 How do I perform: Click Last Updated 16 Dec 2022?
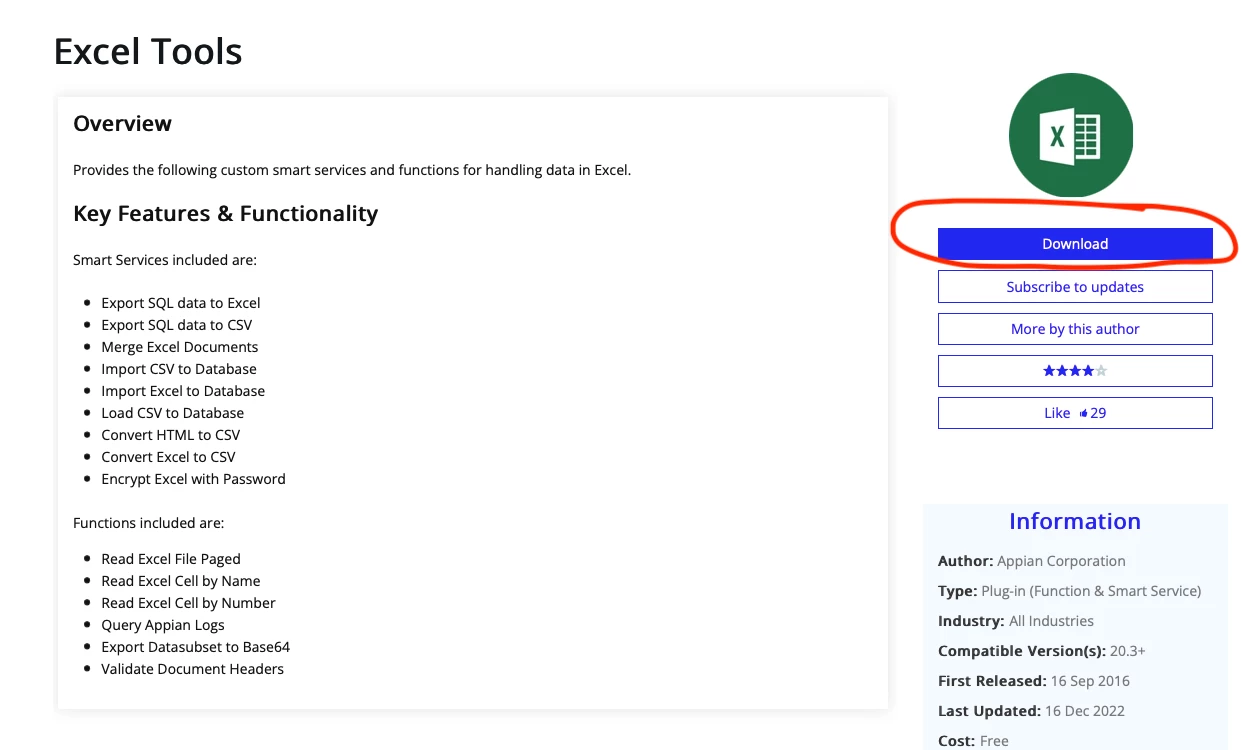click(x=1031, y=711)
